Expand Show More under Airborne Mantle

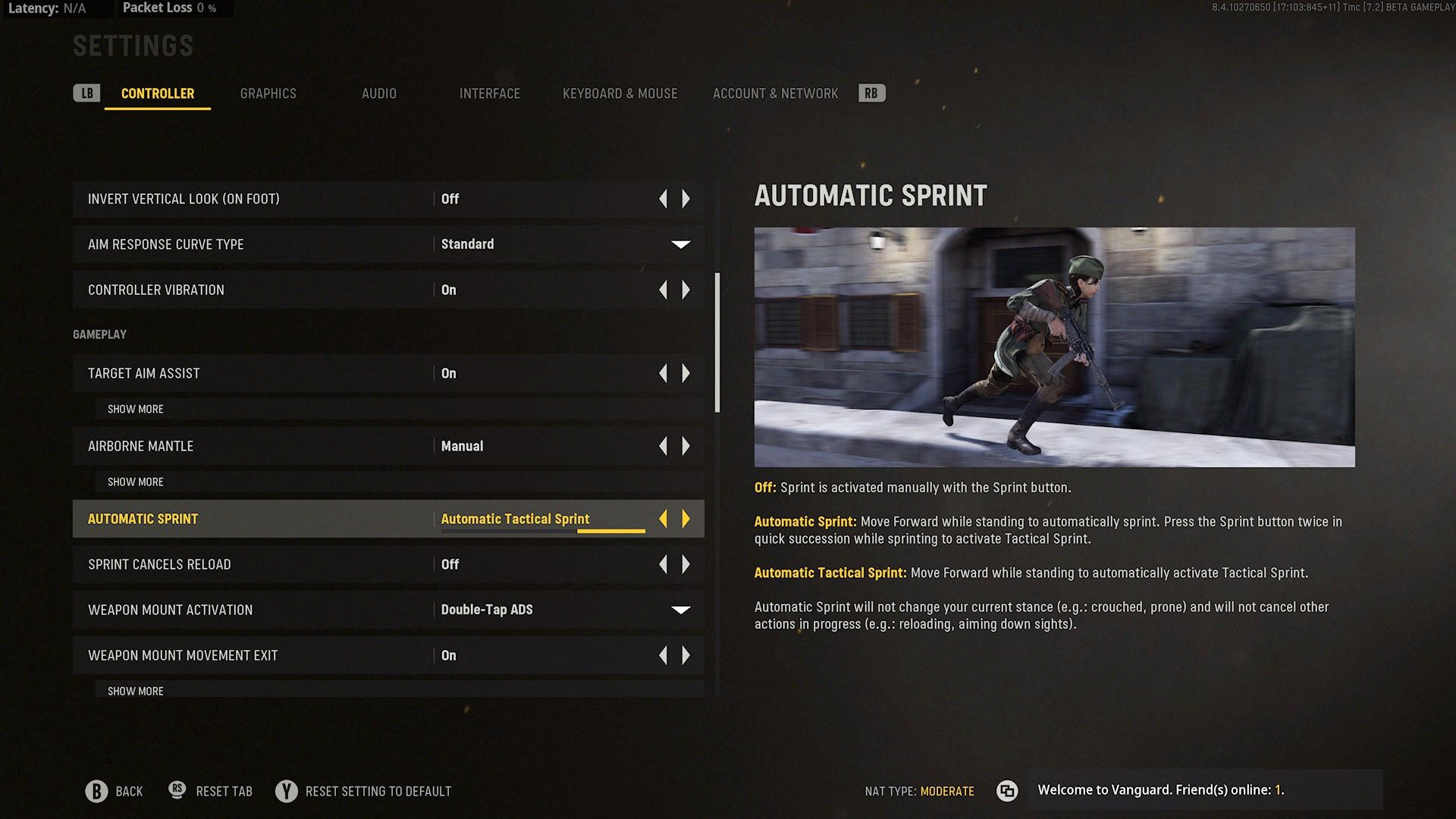pyautogui.click(x=135, y=482)
